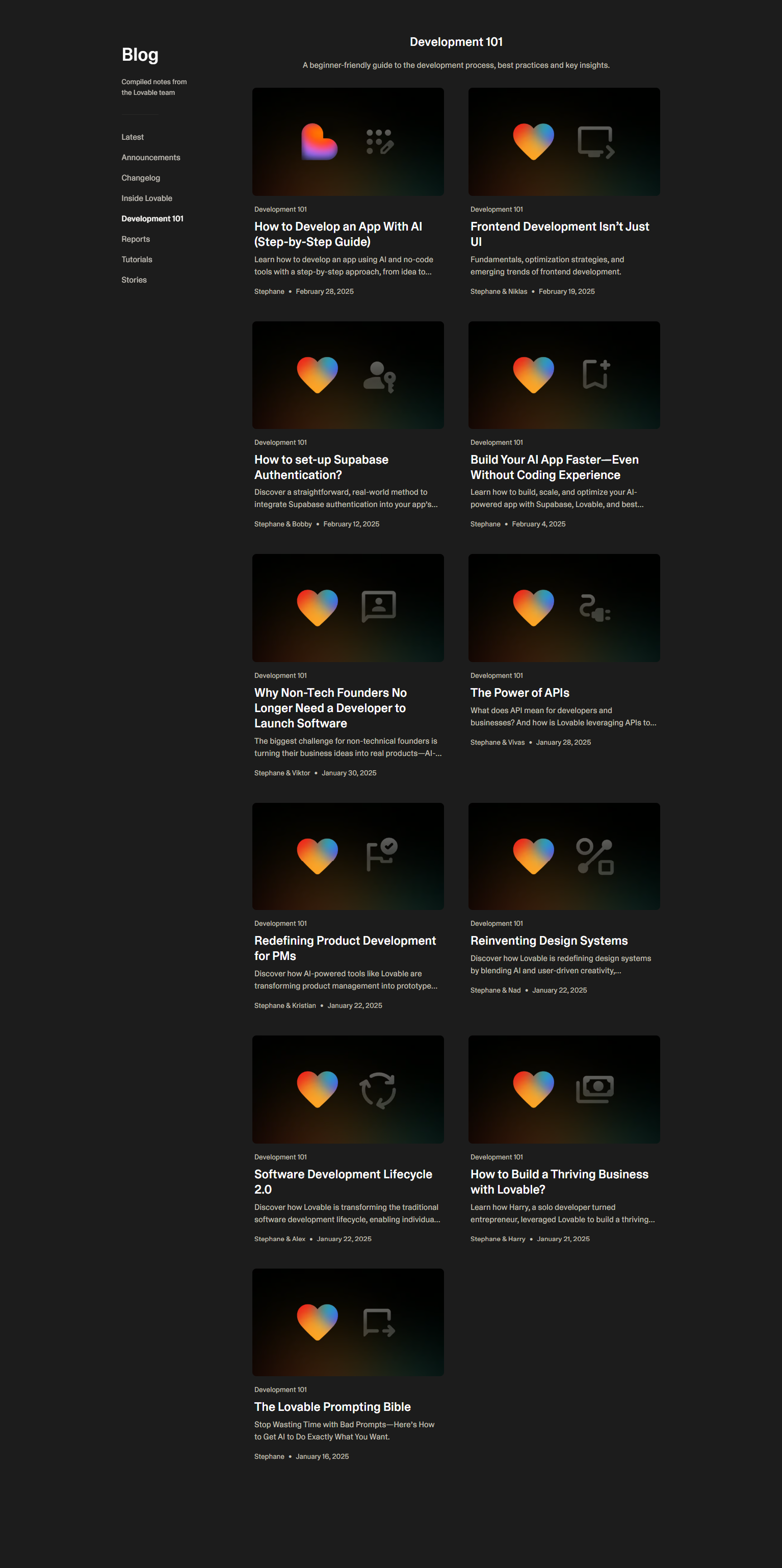Click the person chat icon on the Non-Tech Founders card
782x1568 pixels.
[x=379, y=606]
